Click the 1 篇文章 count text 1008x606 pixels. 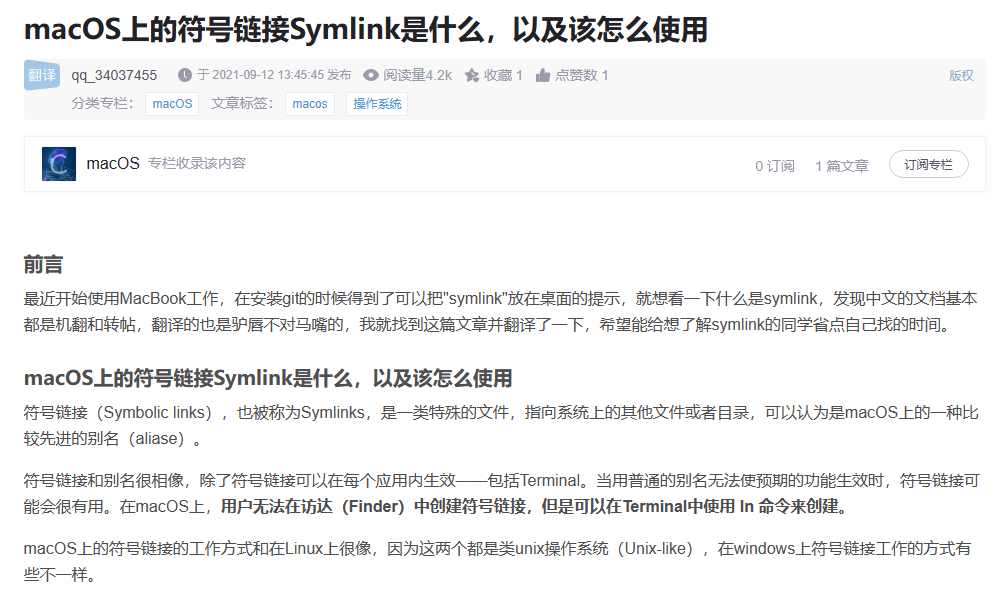coord(842,166)
